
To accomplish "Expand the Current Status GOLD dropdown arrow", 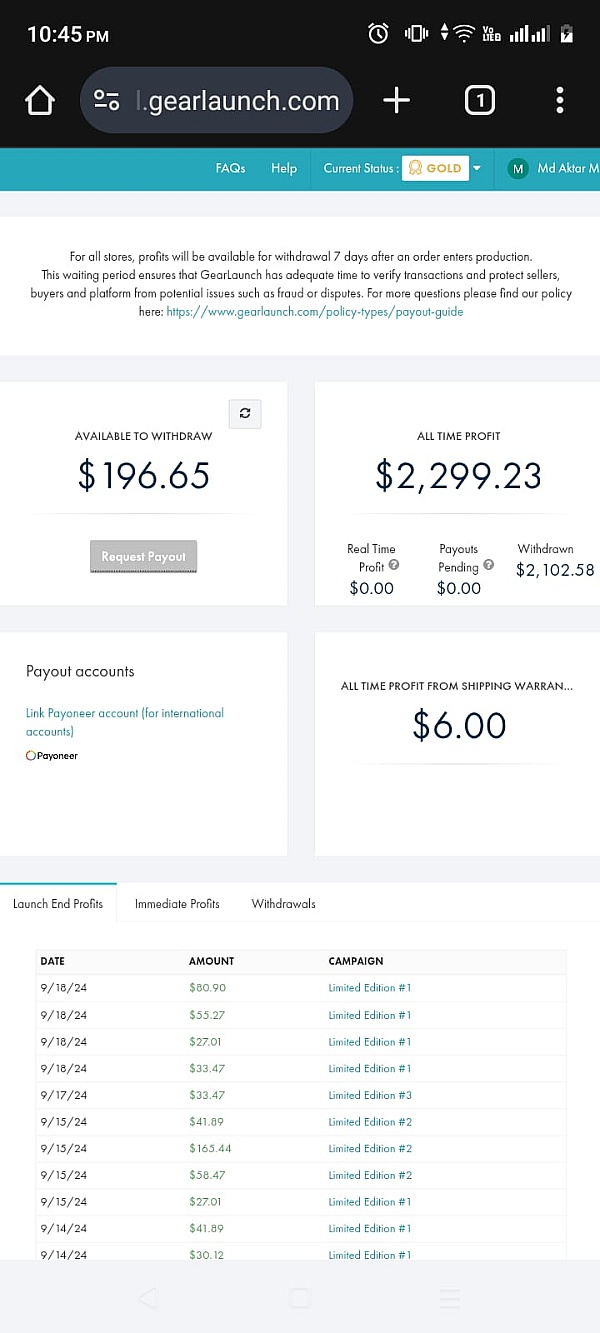I will tap(477, 168).
